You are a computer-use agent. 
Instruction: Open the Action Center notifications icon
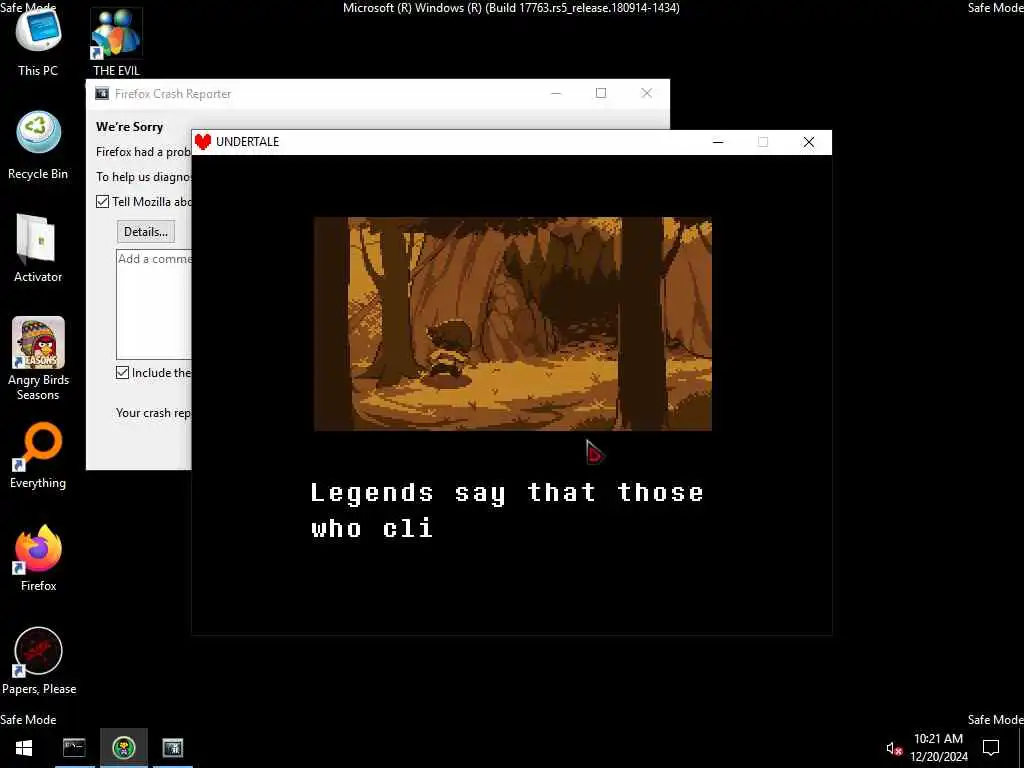pyautogui.click(x=991, y=748)
